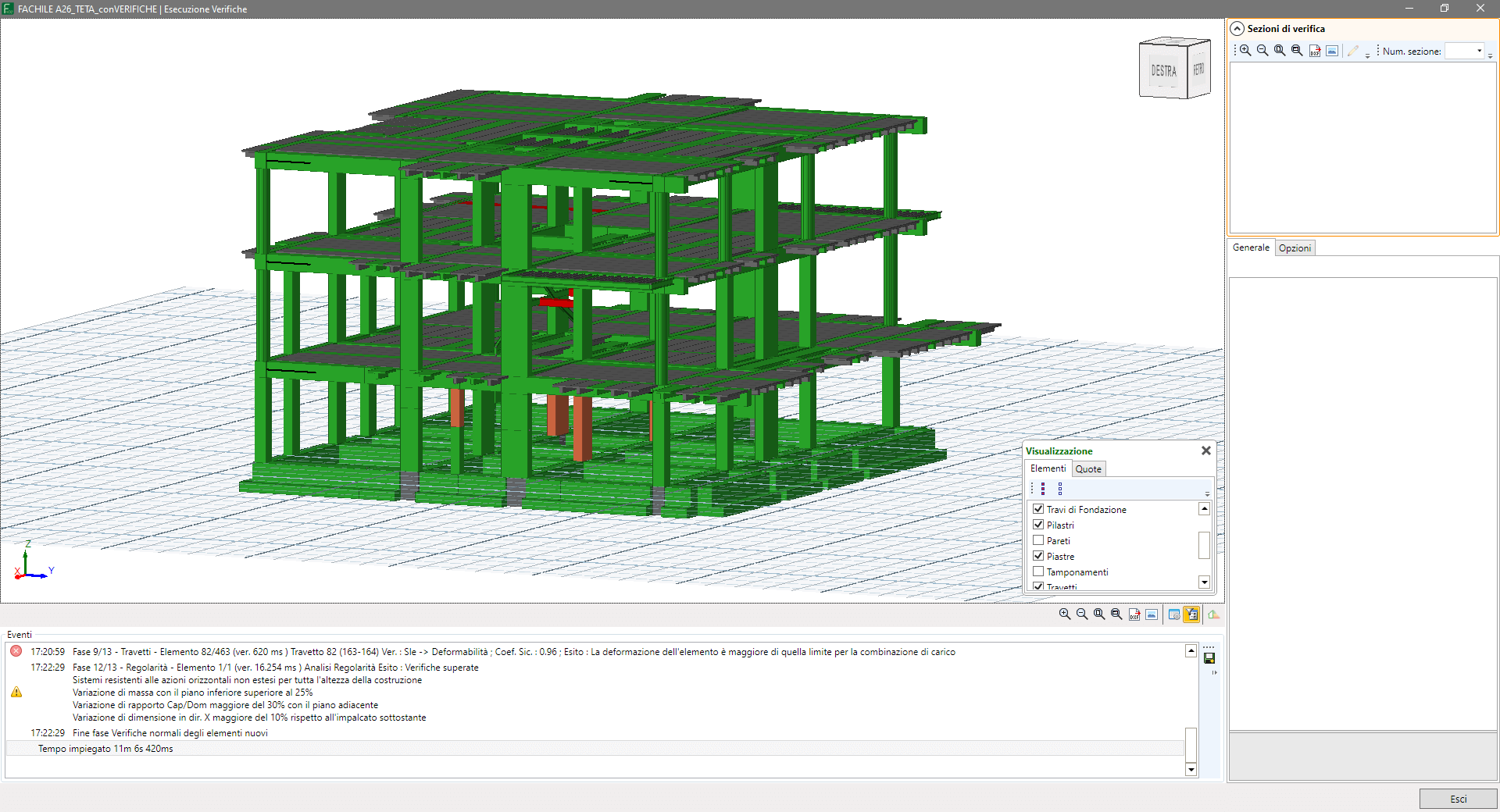Open Visualizzazione toolbar overflow arrow
The height and width of the screenshot is (812, 1500).
(x=1207, y=493)
